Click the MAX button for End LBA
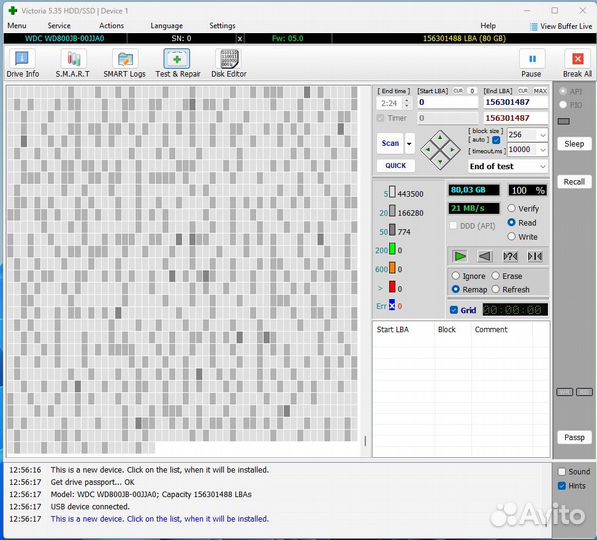The image size is (597, 540). click(x=540, y=91)
